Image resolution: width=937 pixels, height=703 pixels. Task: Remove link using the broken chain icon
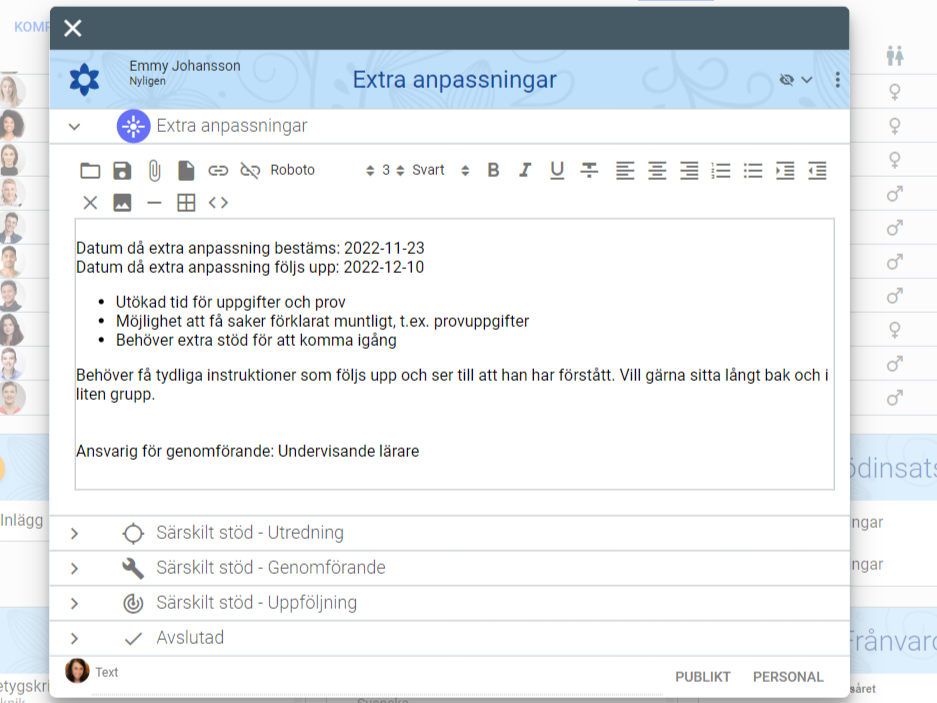coord(250,171)
